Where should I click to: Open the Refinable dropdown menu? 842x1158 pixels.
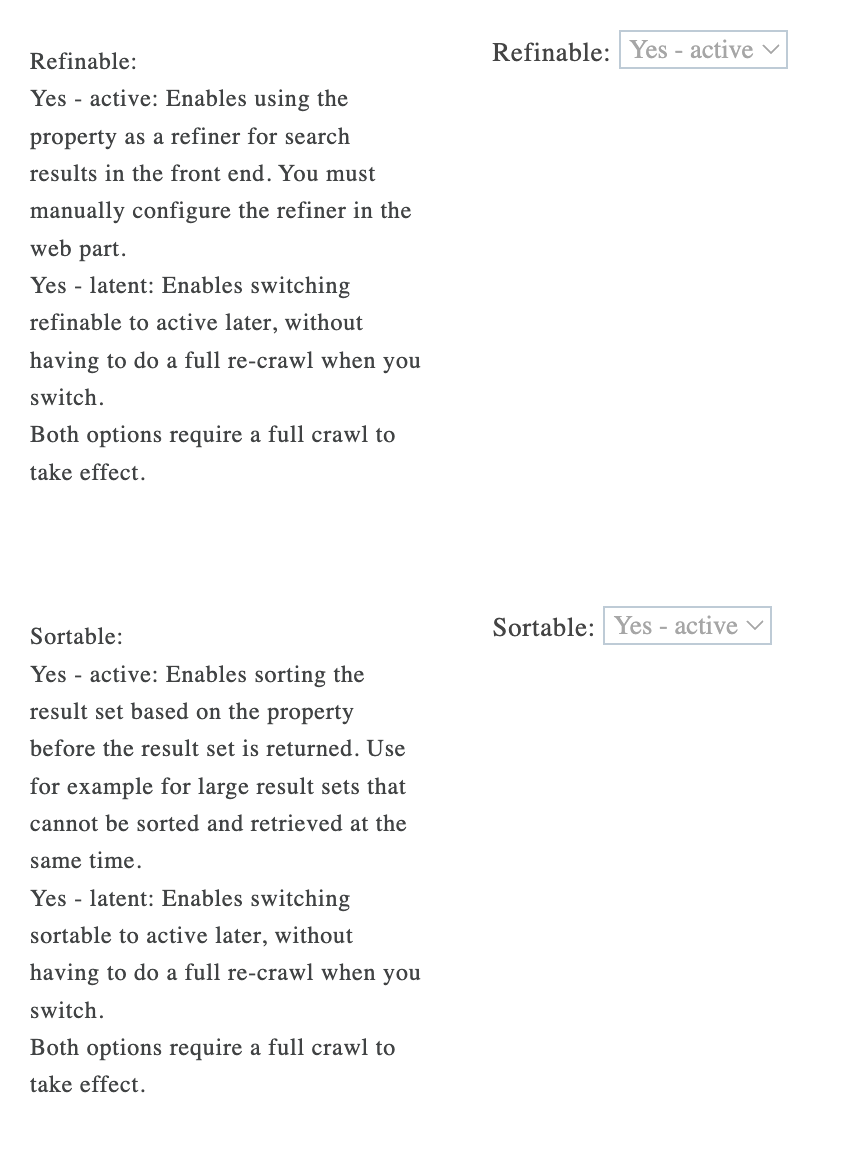(x=703, y=49)
